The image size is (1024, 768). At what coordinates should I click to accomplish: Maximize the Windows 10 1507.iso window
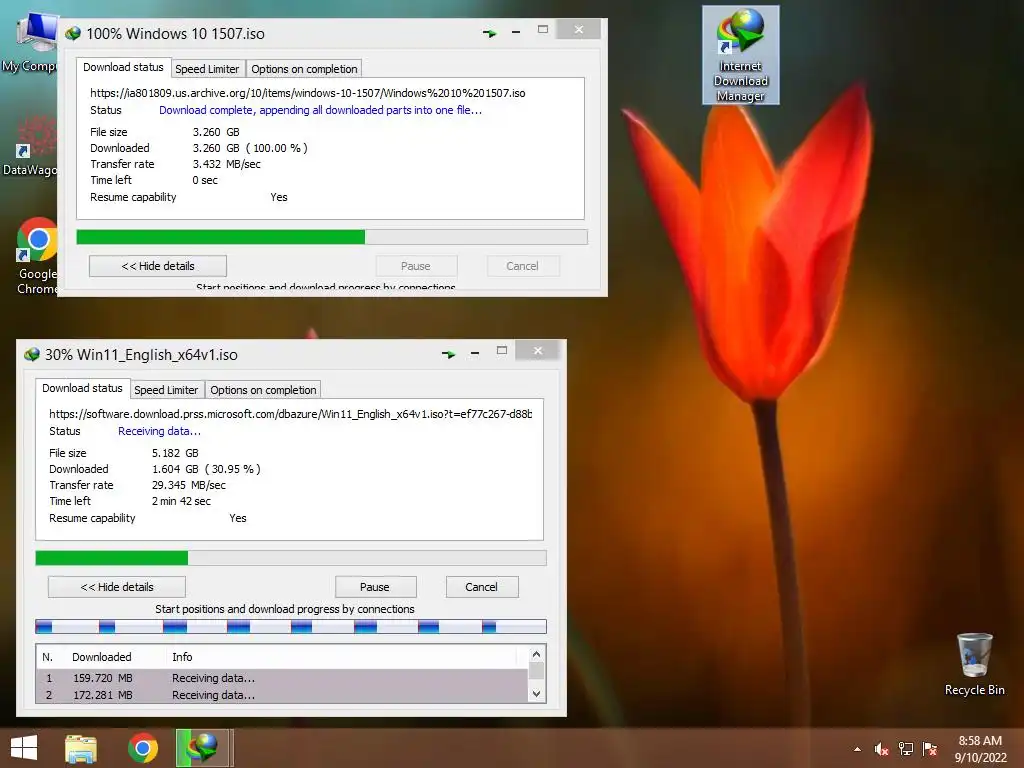(543, 29)
